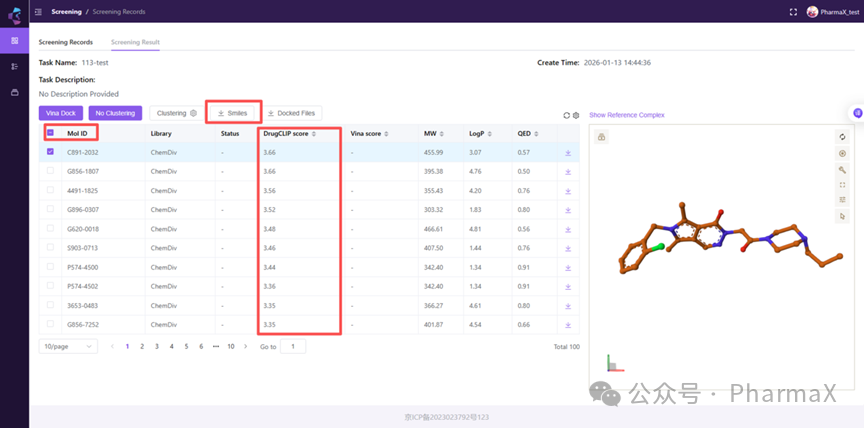Toggle the select-all Mol ID checkbox
This screenshot has width=864, height=428.
[50, 133]
